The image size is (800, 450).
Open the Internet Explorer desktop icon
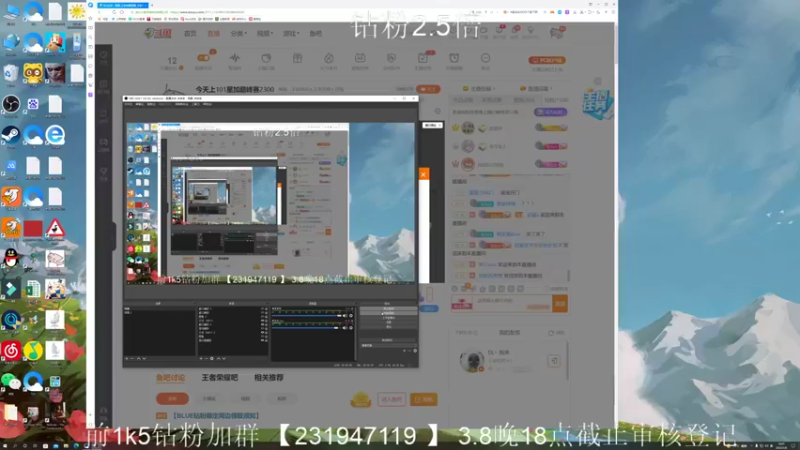point(55,135)
